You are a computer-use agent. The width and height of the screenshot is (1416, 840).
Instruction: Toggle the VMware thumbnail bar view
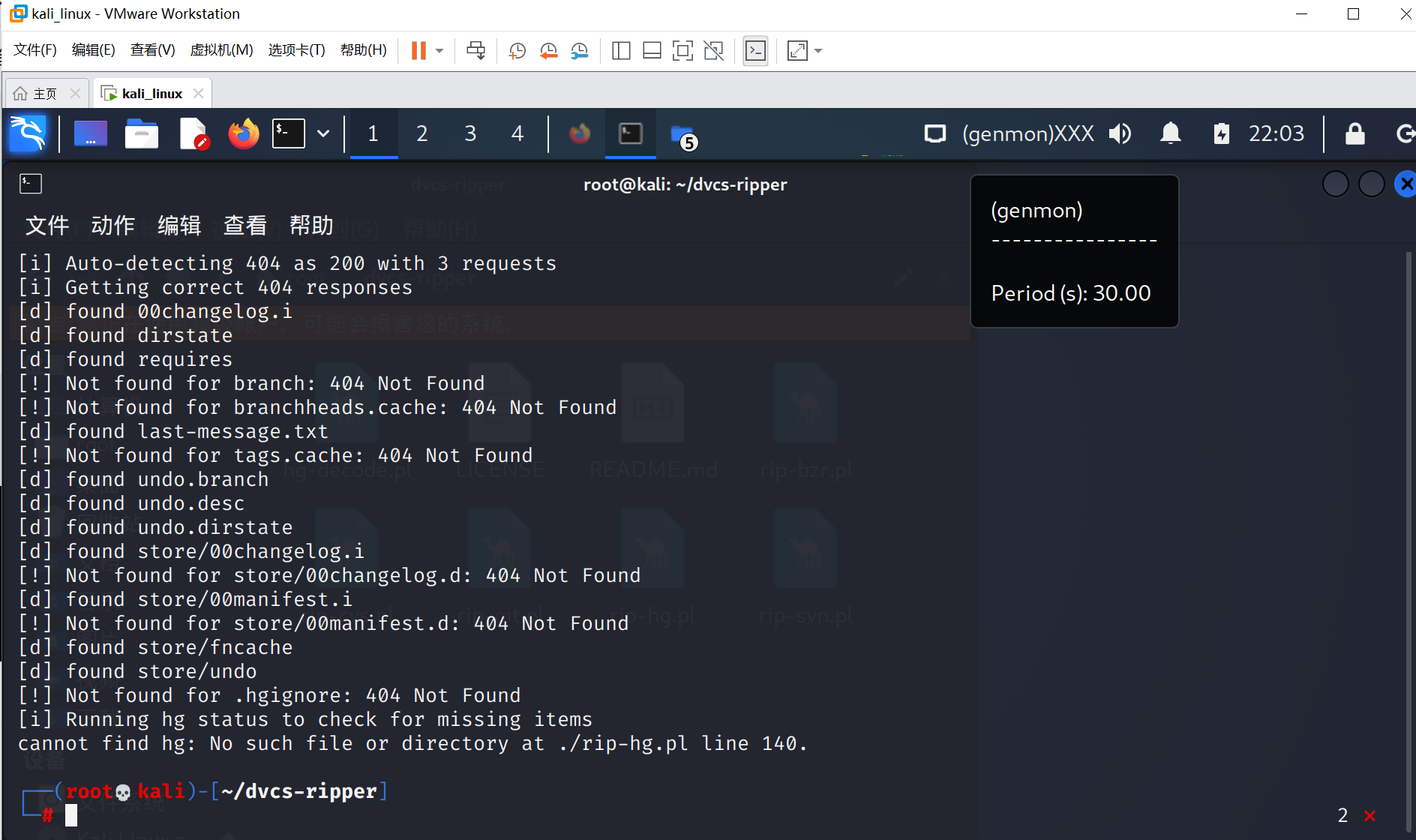pos(652,50)
